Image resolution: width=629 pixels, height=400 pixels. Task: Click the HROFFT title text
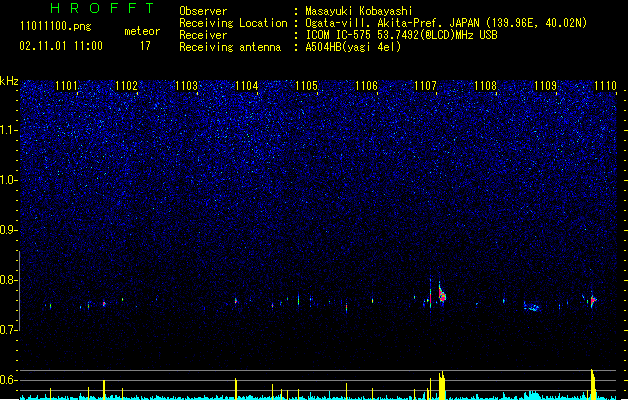pos(103,8)
